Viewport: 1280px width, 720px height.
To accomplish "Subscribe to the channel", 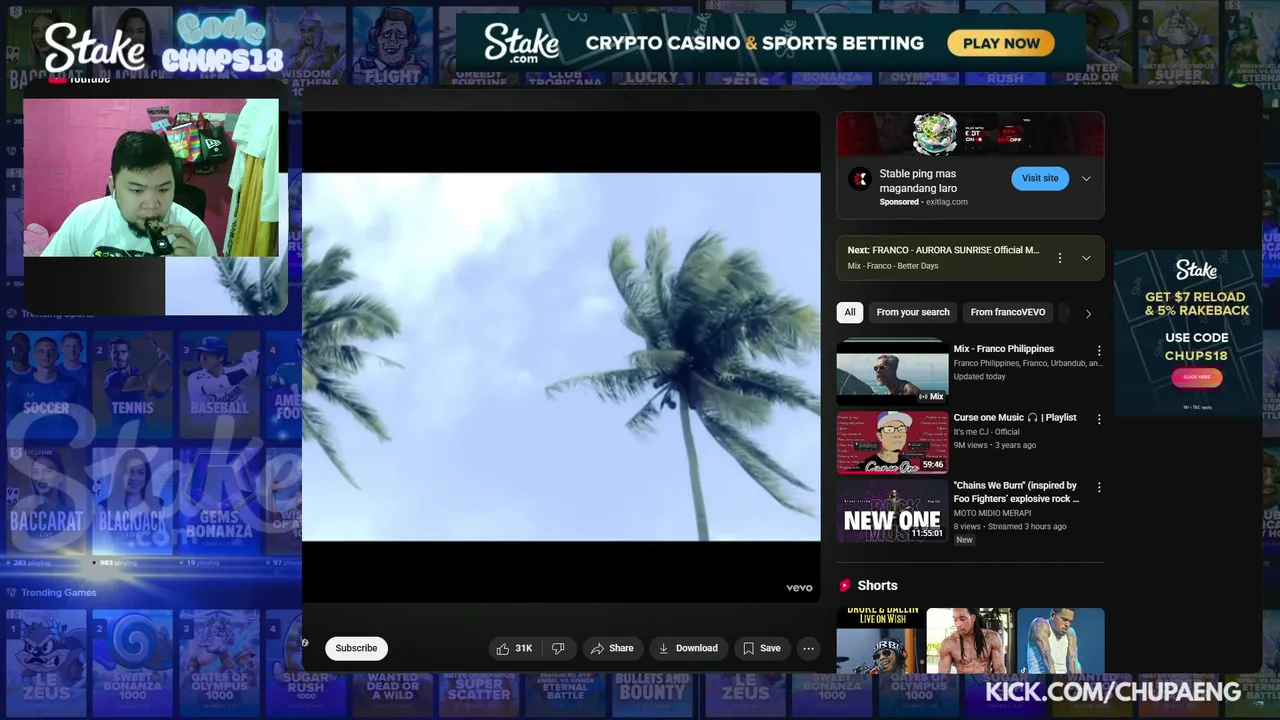I will pos(356,648).
